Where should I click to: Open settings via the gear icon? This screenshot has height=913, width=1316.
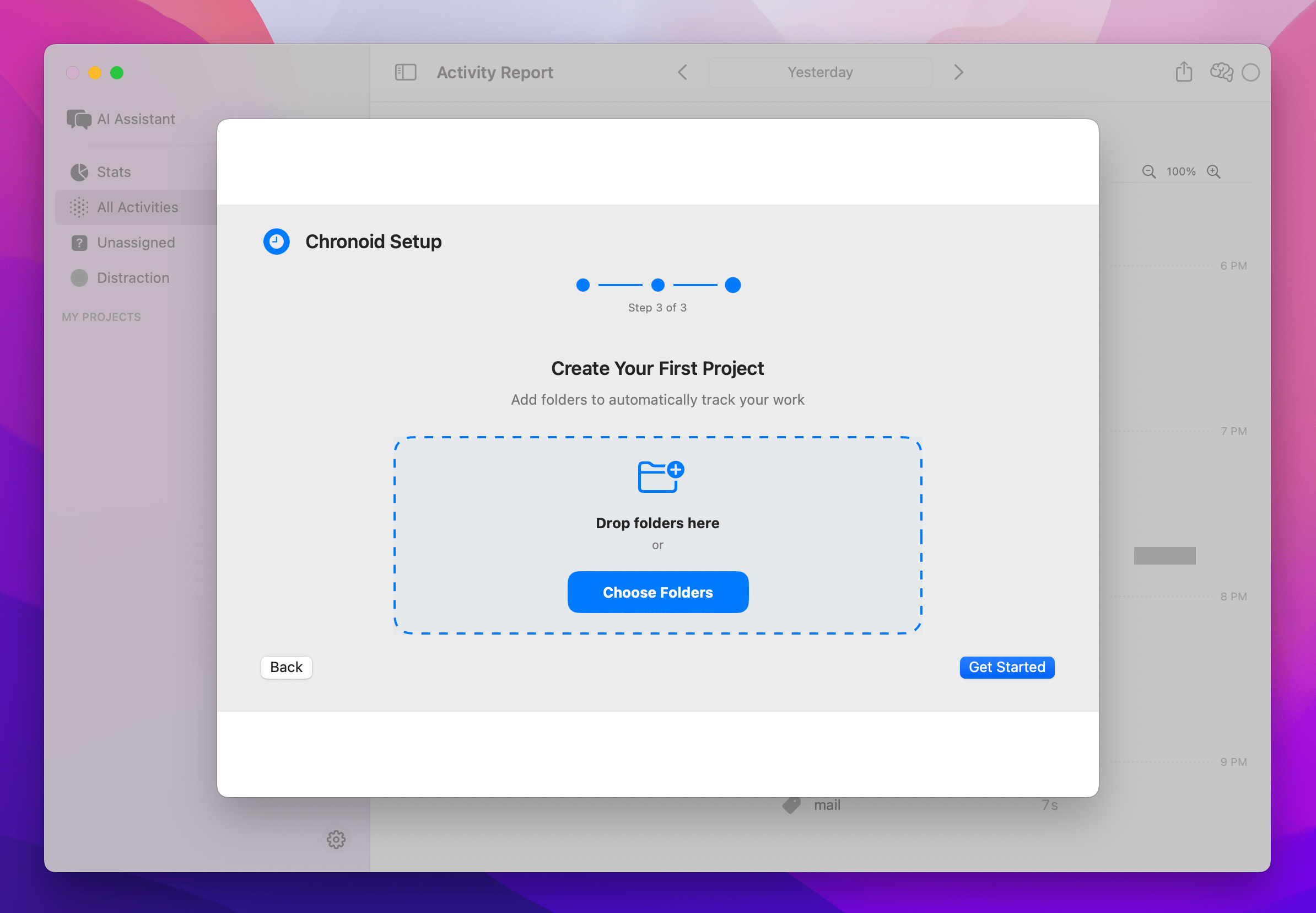pos(336,839)
